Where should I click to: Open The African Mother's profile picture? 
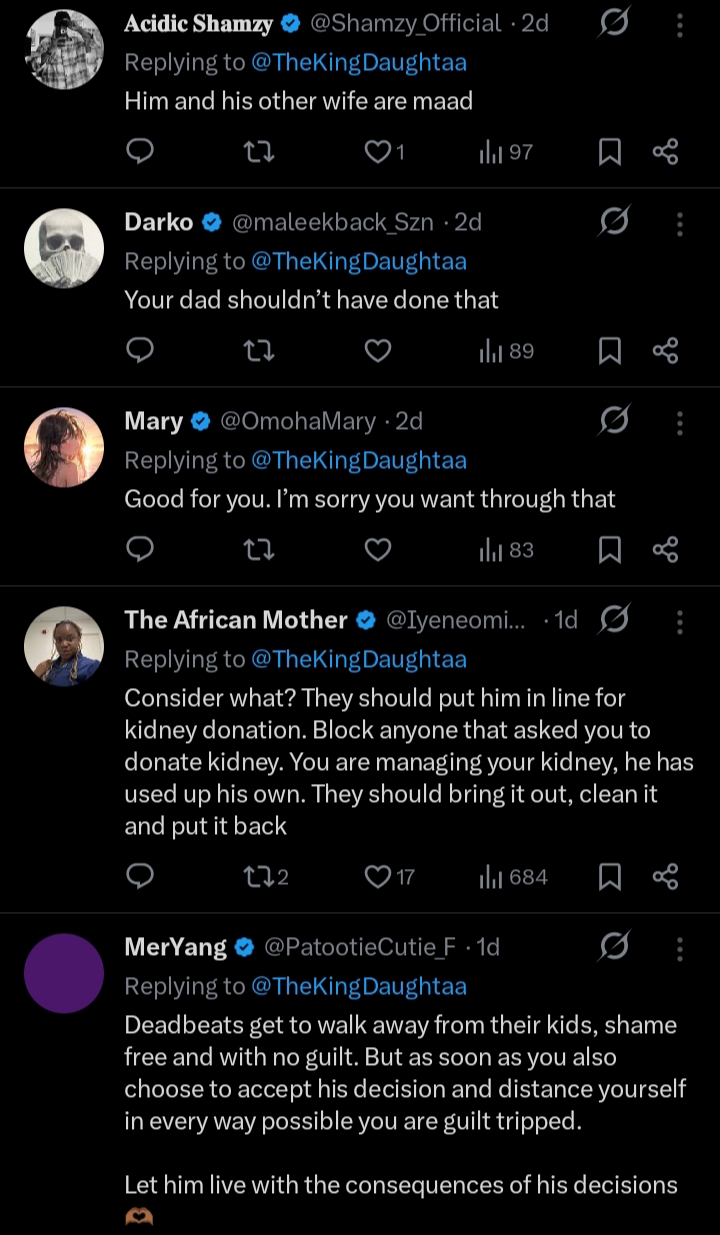tap(64, 647)
